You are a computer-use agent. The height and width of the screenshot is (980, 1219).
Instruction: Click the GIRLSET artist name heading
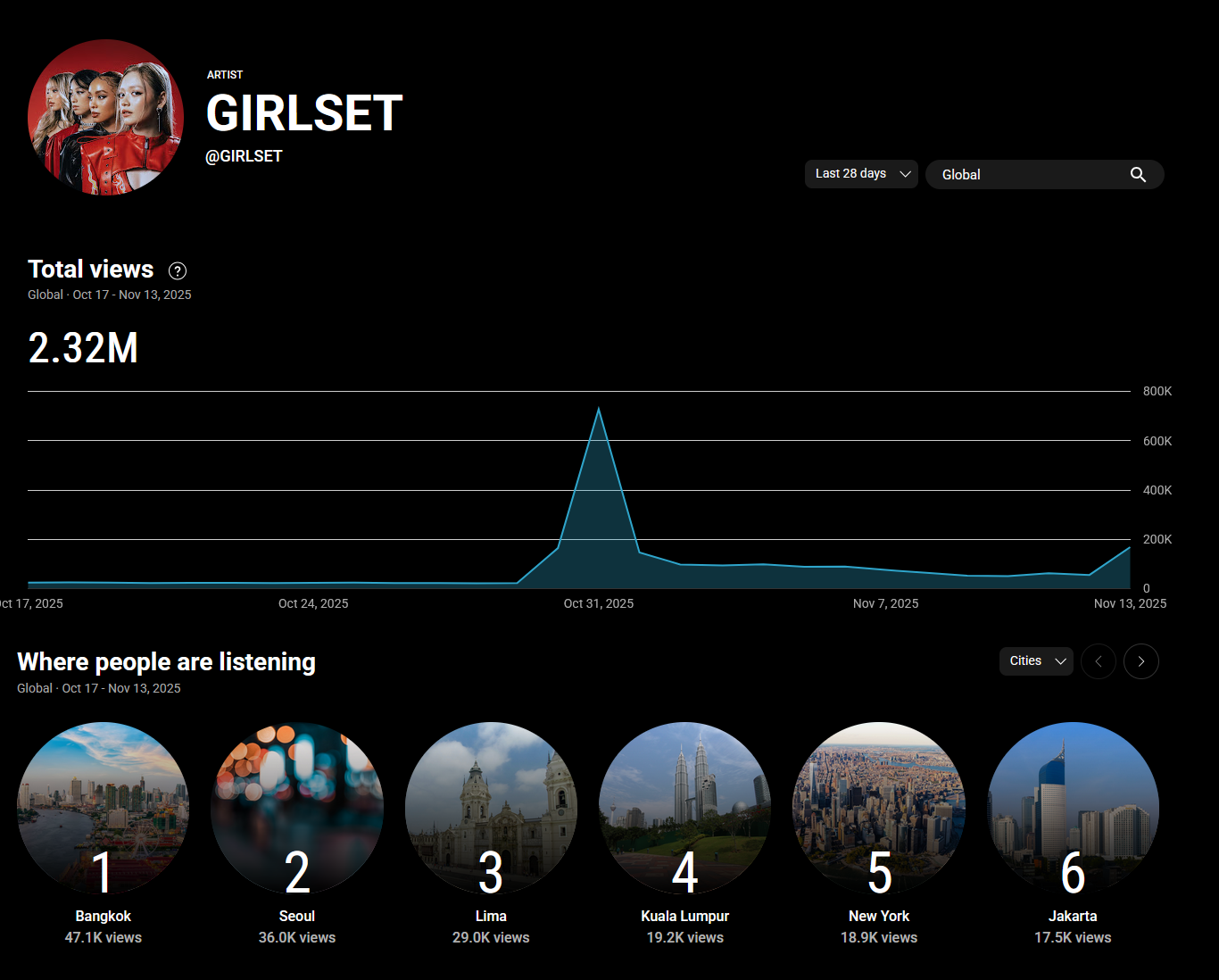(x=304, y=113)
